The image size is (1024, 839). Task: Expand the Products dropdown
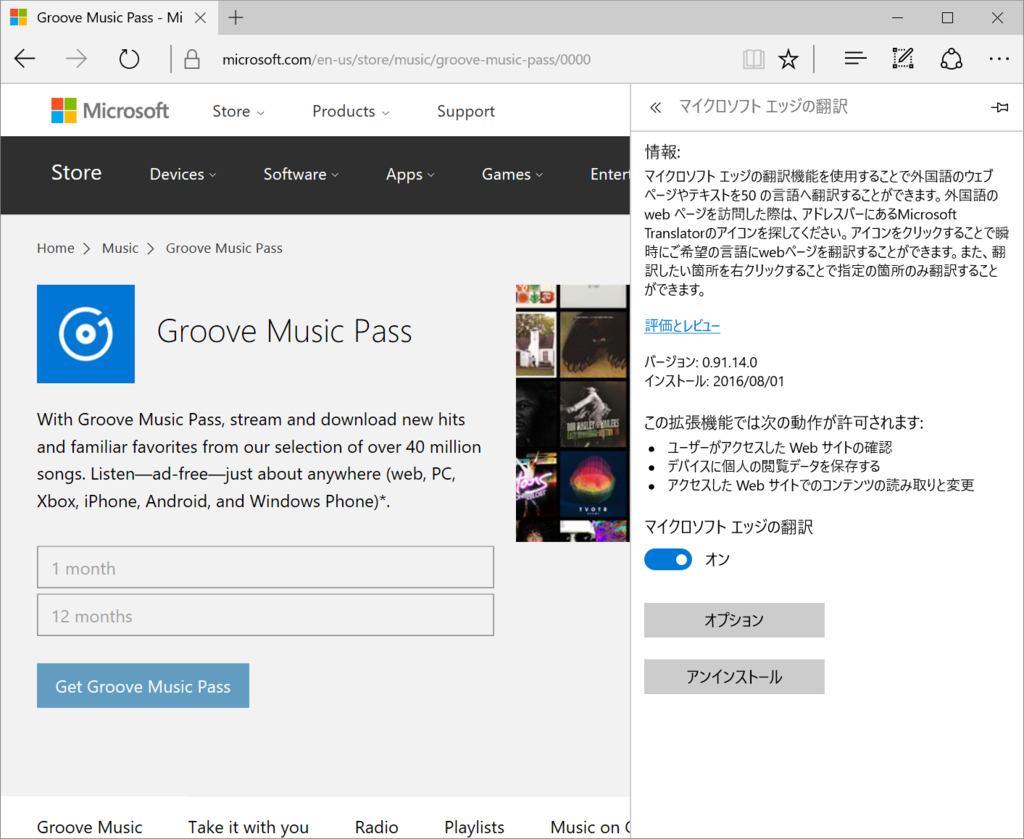click(351, 111)
